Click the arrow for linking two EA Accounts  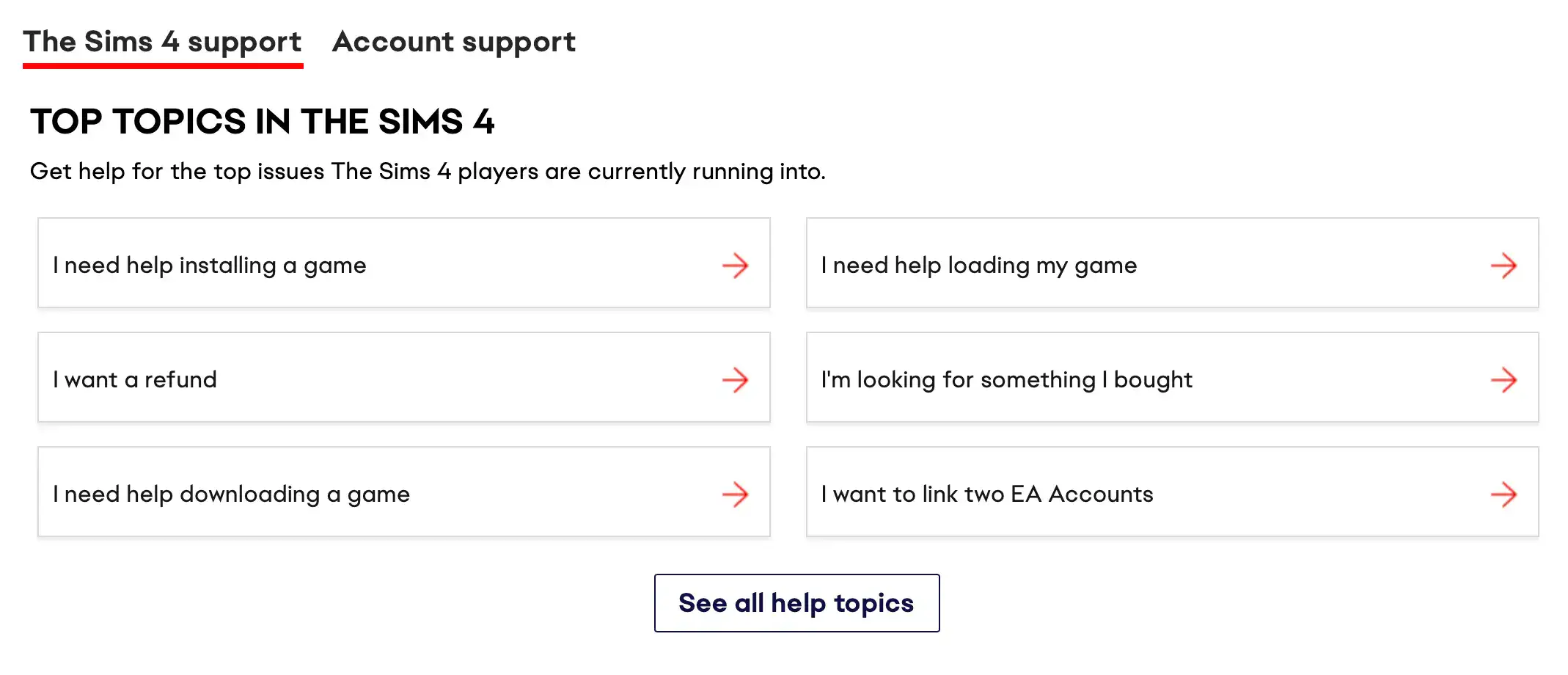[1503, 495]
